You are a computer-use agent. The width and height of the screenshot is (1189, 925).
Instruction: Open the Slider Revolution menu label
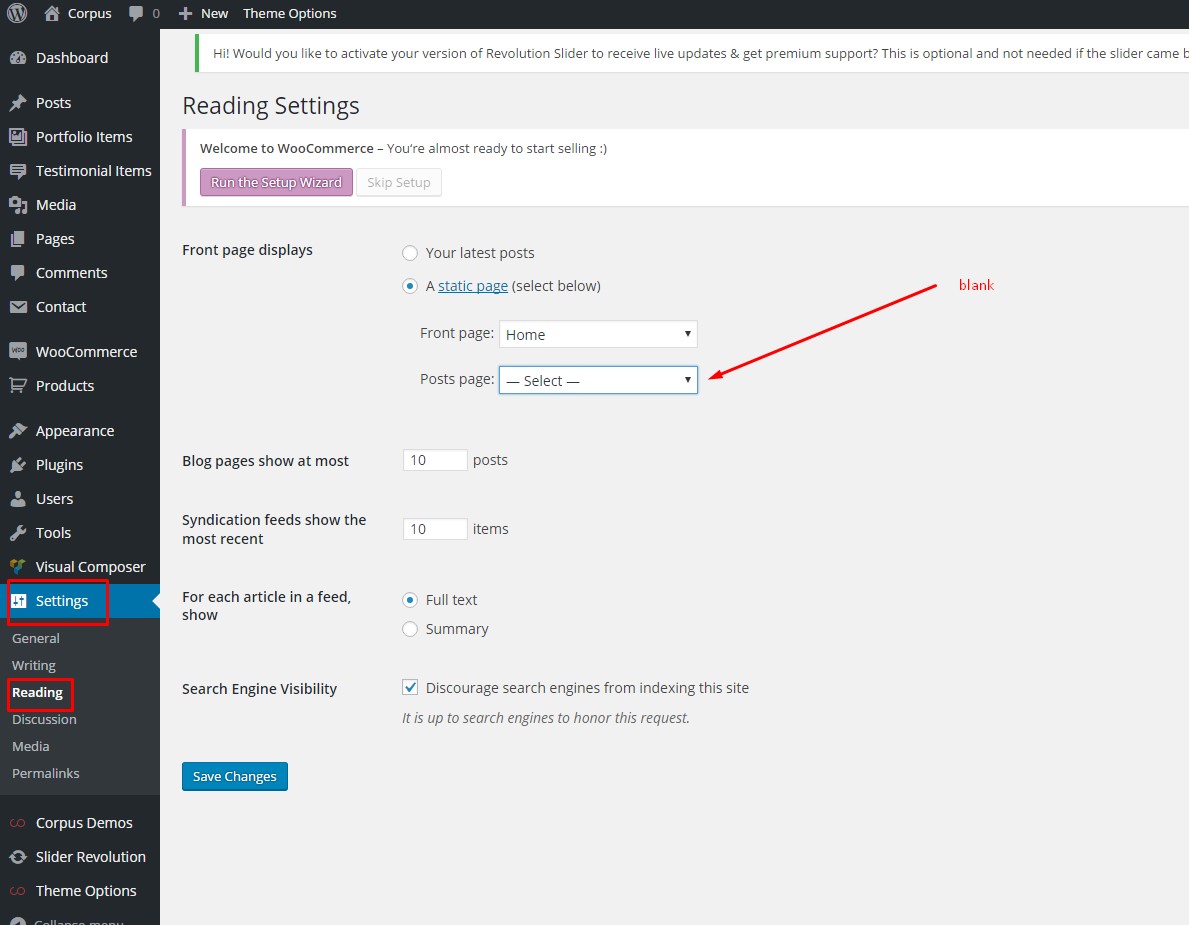pos(91,857)
